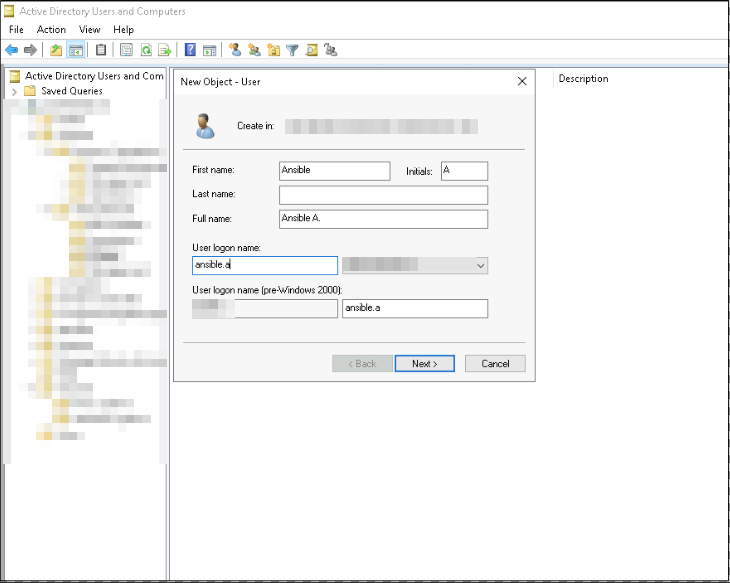Toggle the Show/Hide Console Tree icon
The height and width of the screenshot is (583, 730).
pyautogui.click(x=75, y=50)
